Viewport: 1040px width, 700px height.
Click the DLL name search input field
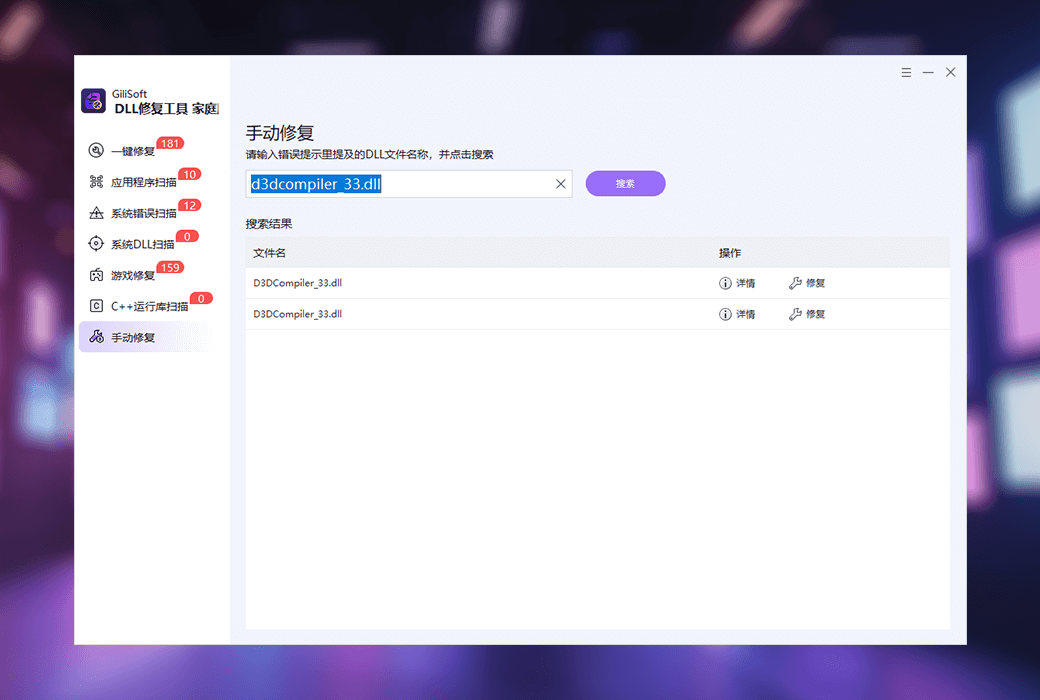409,184
